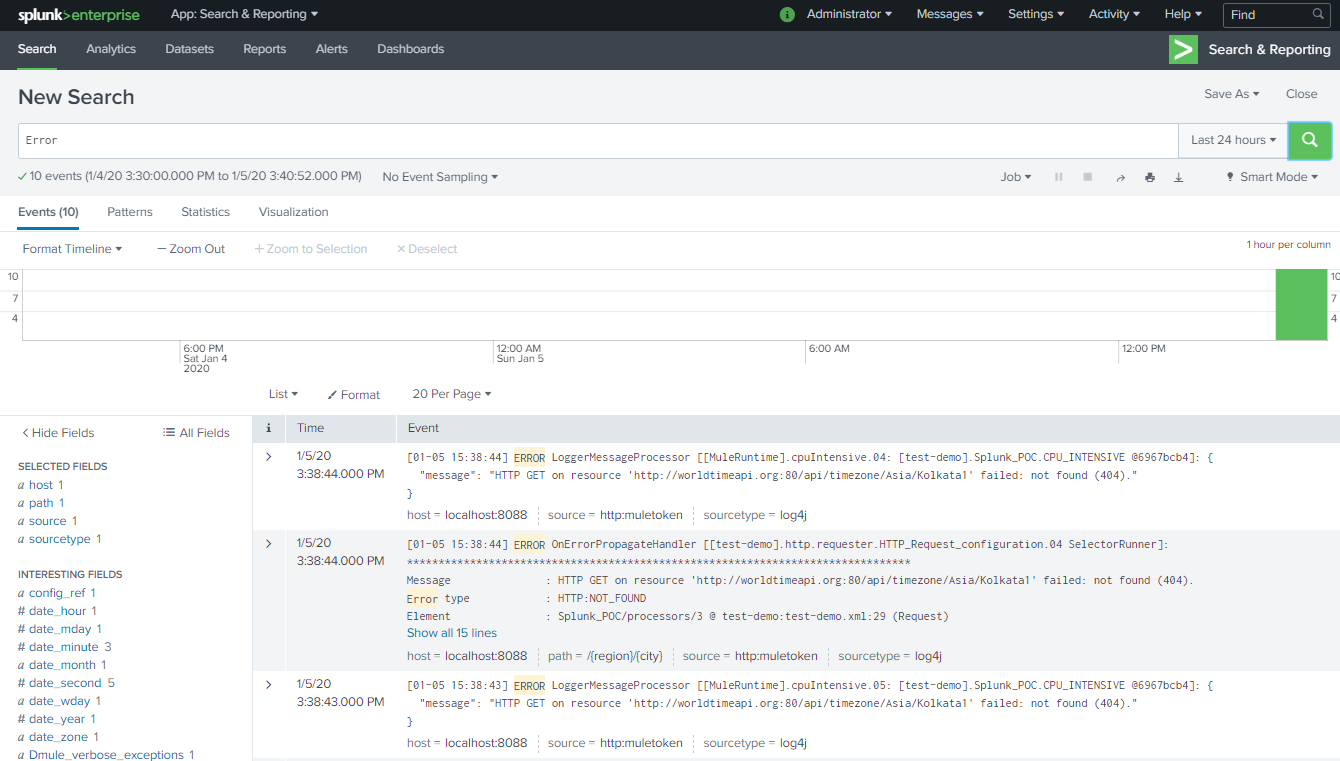Open the Dashboards navigation item
Screen dimensions: 1340x761
[x=410, y=49]
